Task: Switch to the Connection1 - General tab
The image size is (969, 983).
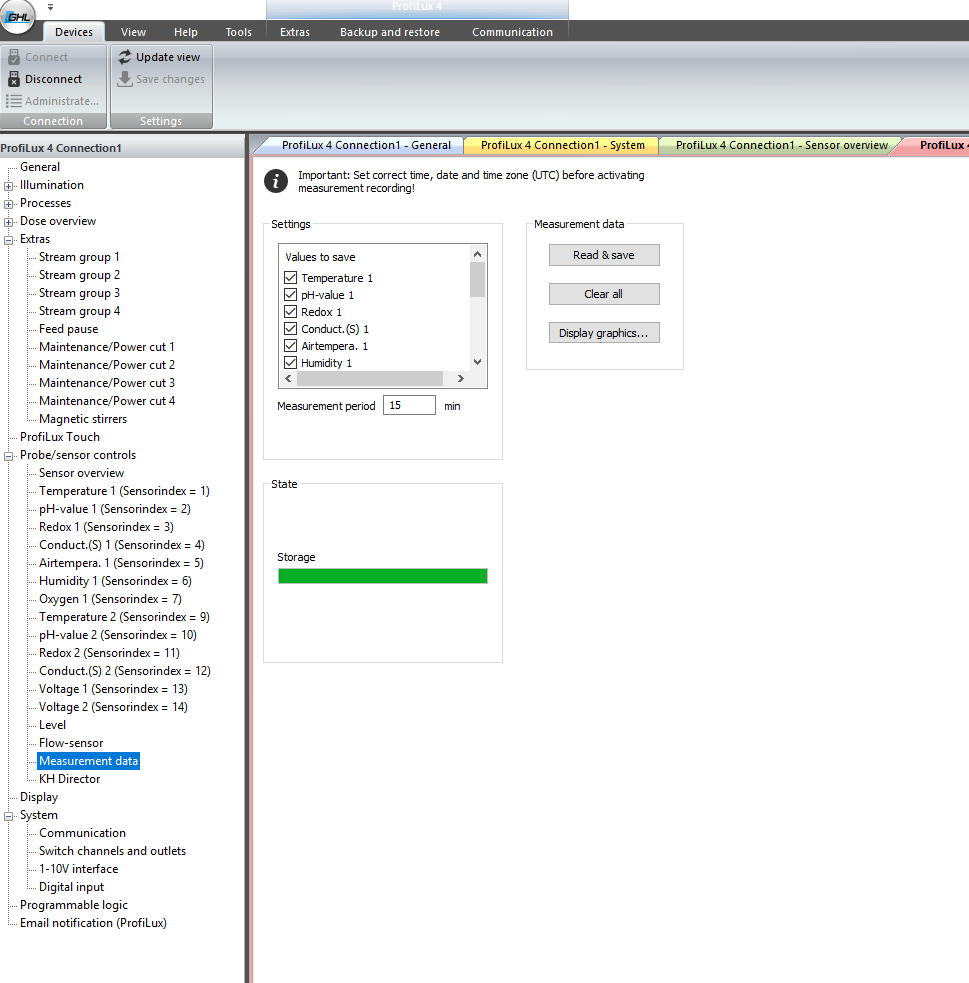Action: point(366,145)
